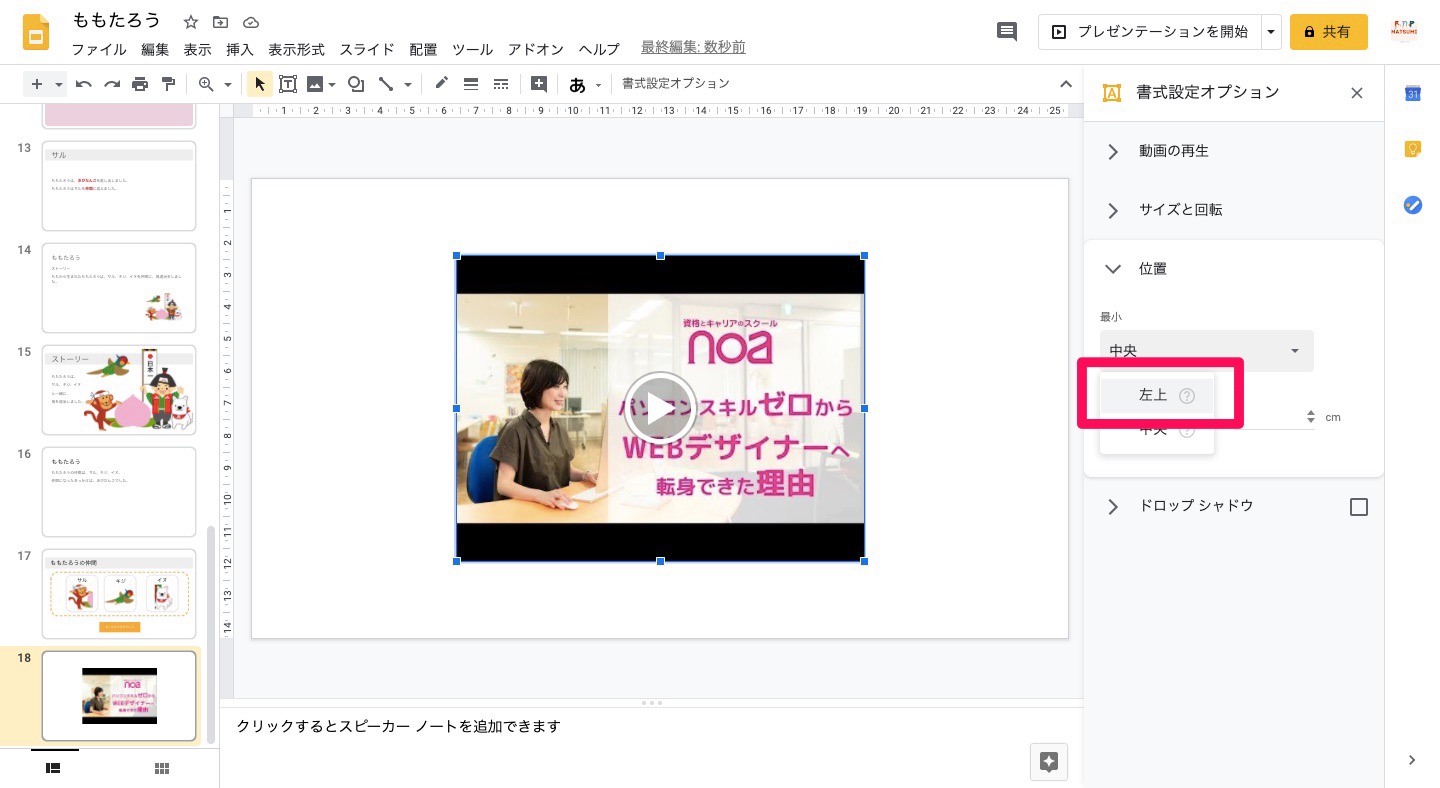Redo the last action
Viewport: 1440px width, 788px height.
pos(112,84)
